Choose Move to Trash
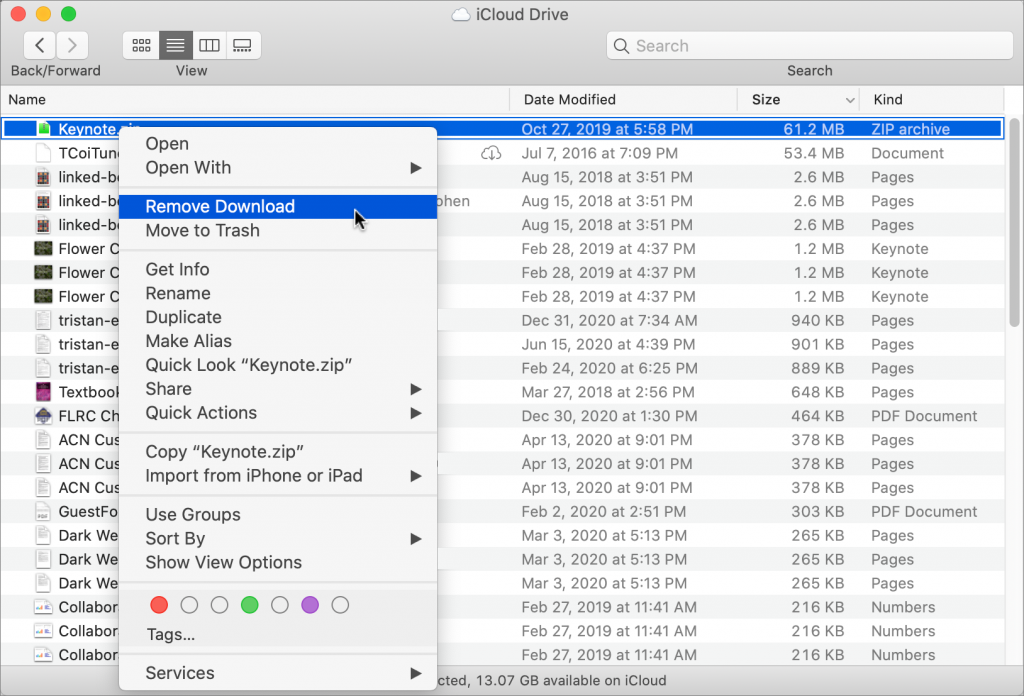The width and height of the screenshot is (1024, 696). tap(278, 230)
